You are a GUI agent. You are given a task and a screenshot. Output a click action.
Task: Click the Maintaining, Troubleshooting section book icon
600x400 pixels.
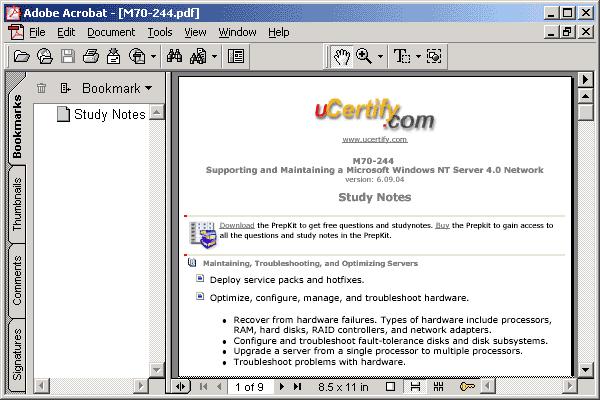[x=192, y=263]
